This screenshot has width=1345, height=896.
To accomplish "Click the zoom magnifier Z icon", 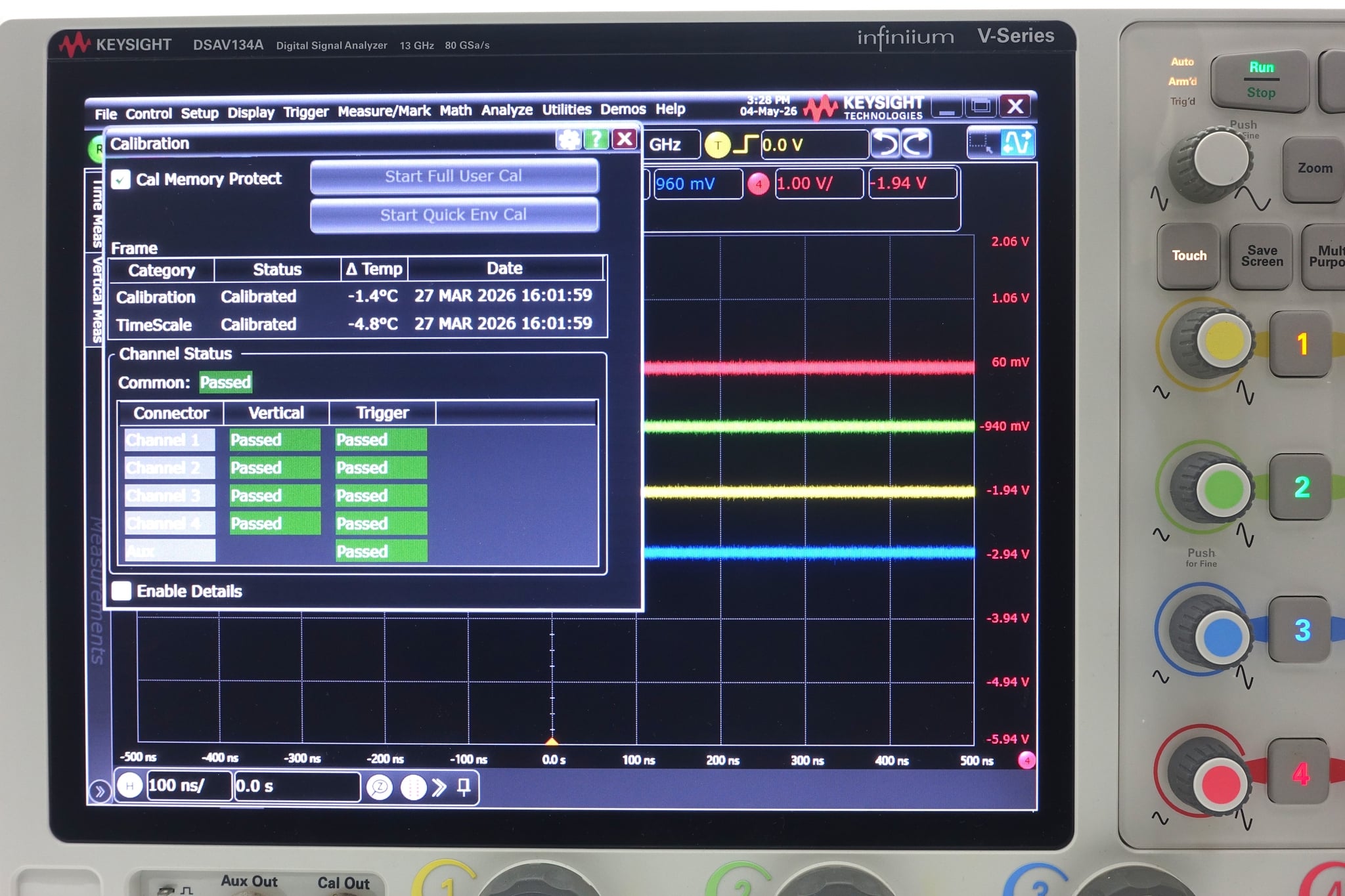I will pyautogui.click(x=380, y=787).
